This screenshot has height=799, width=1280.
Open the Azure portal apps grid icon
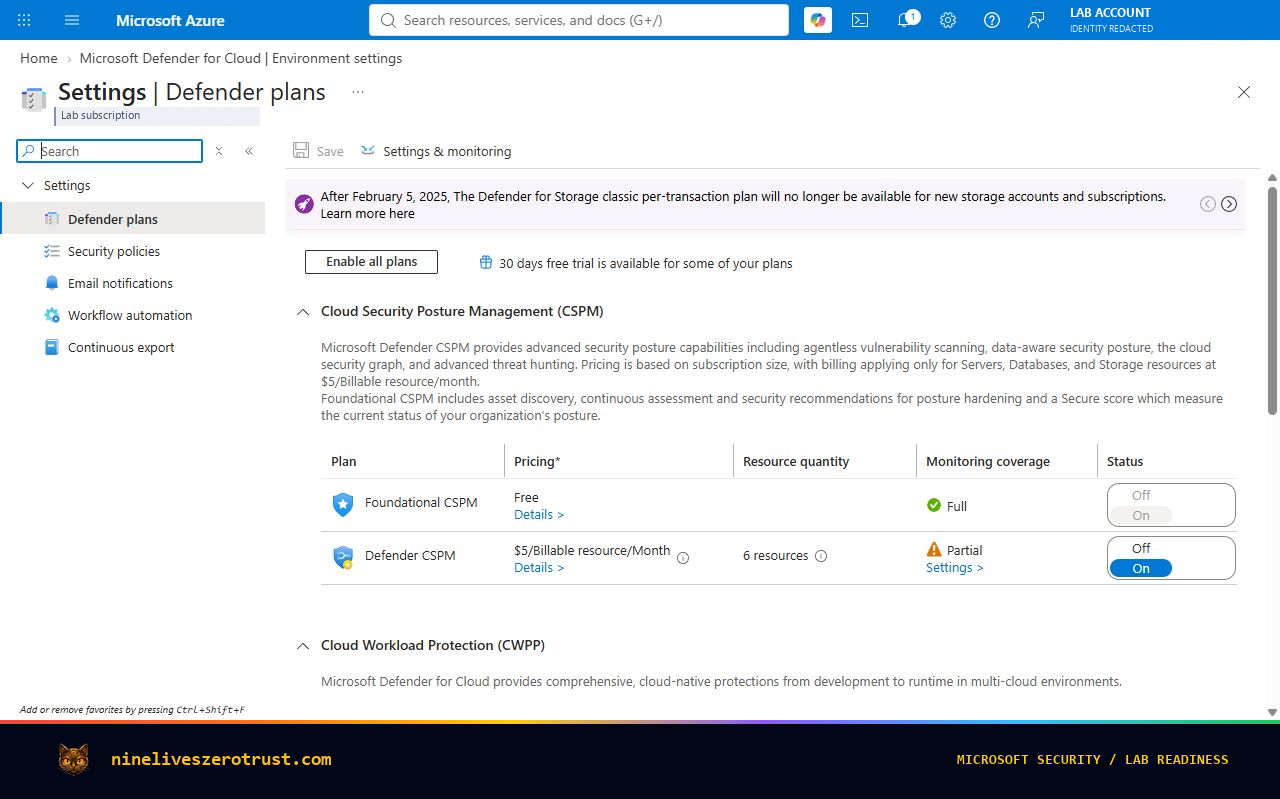click(24, 20)
